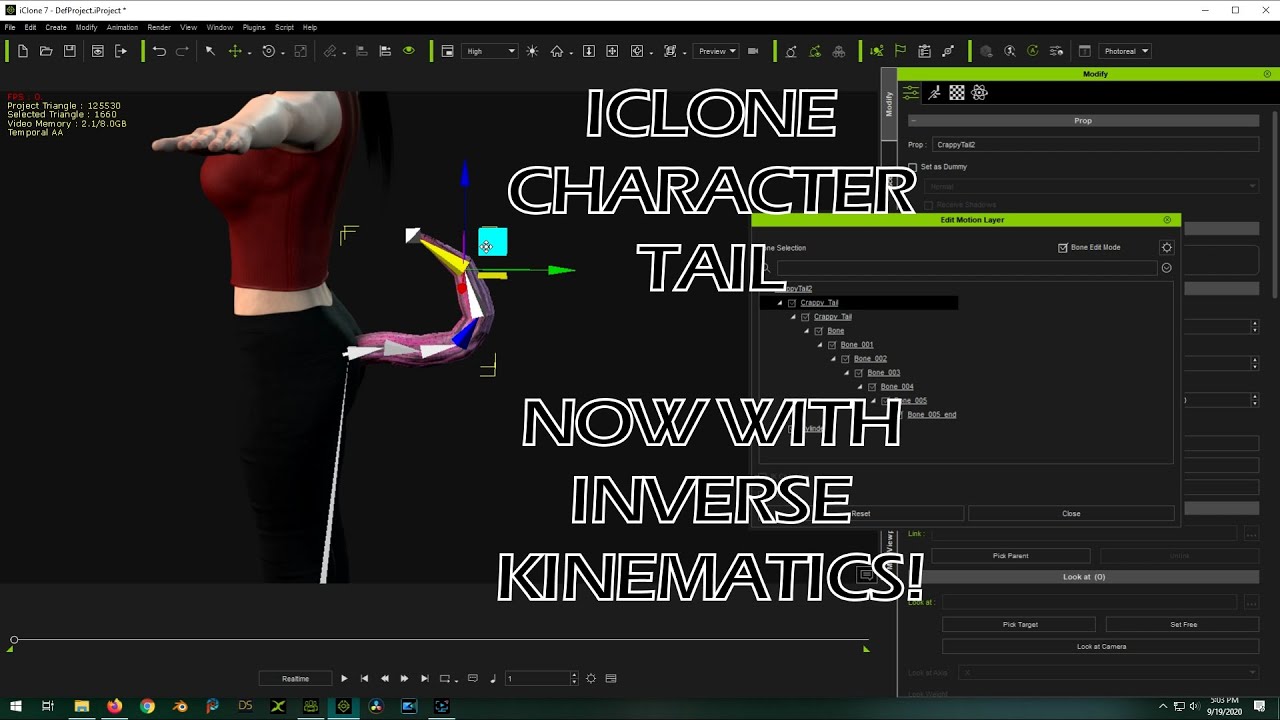Viewport: 1280px width, 720px height.
Task: Jump to the last frame
Action: tap(424, 678)
